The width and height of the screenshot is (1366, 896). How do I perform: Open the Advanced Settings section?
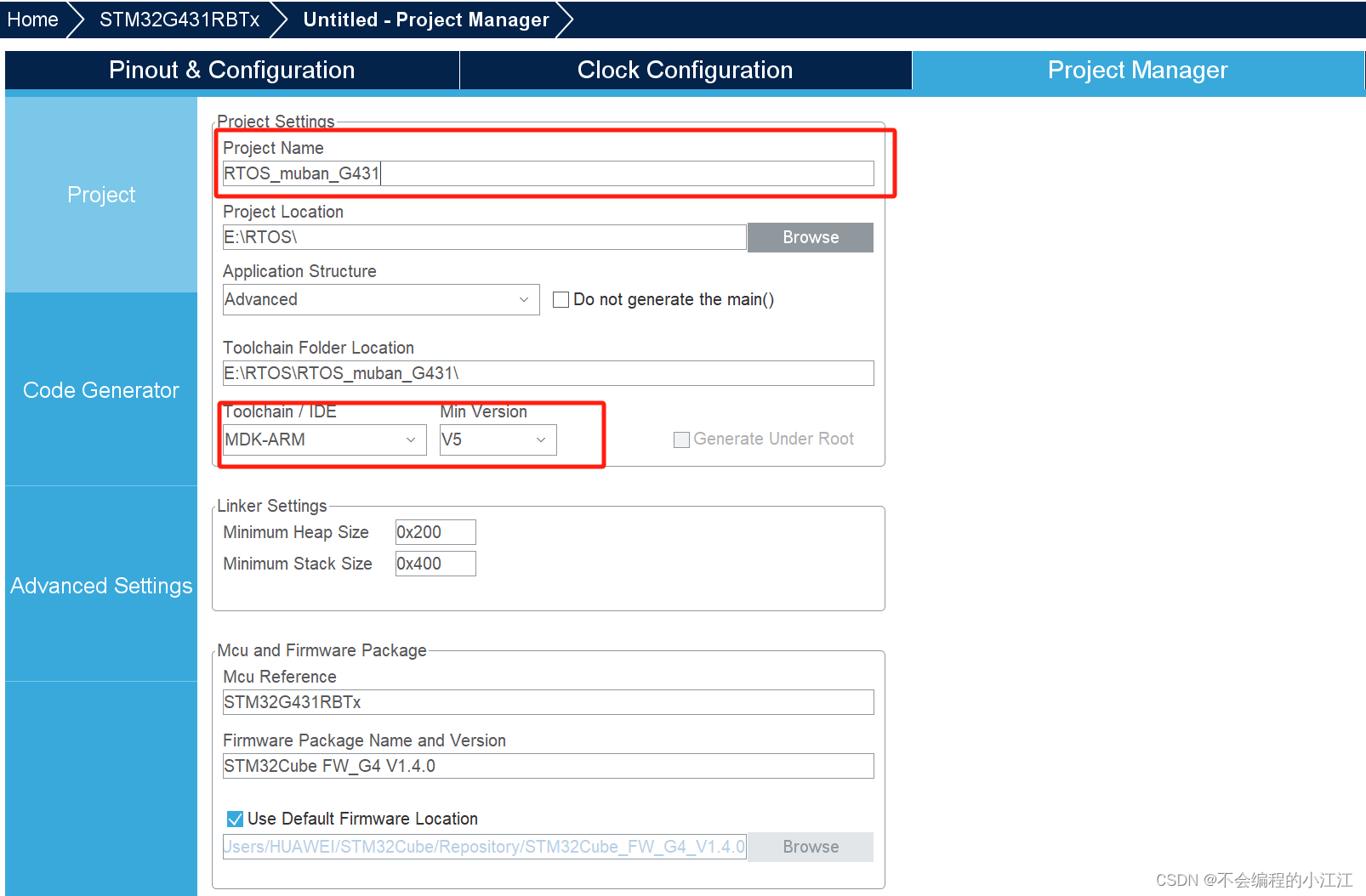point(101,586)
